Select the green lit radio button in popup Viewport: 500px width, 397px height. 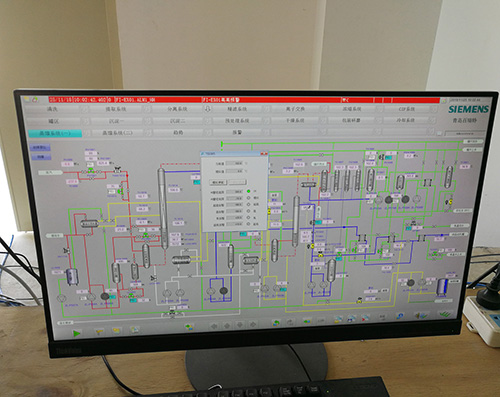point(249,191)
